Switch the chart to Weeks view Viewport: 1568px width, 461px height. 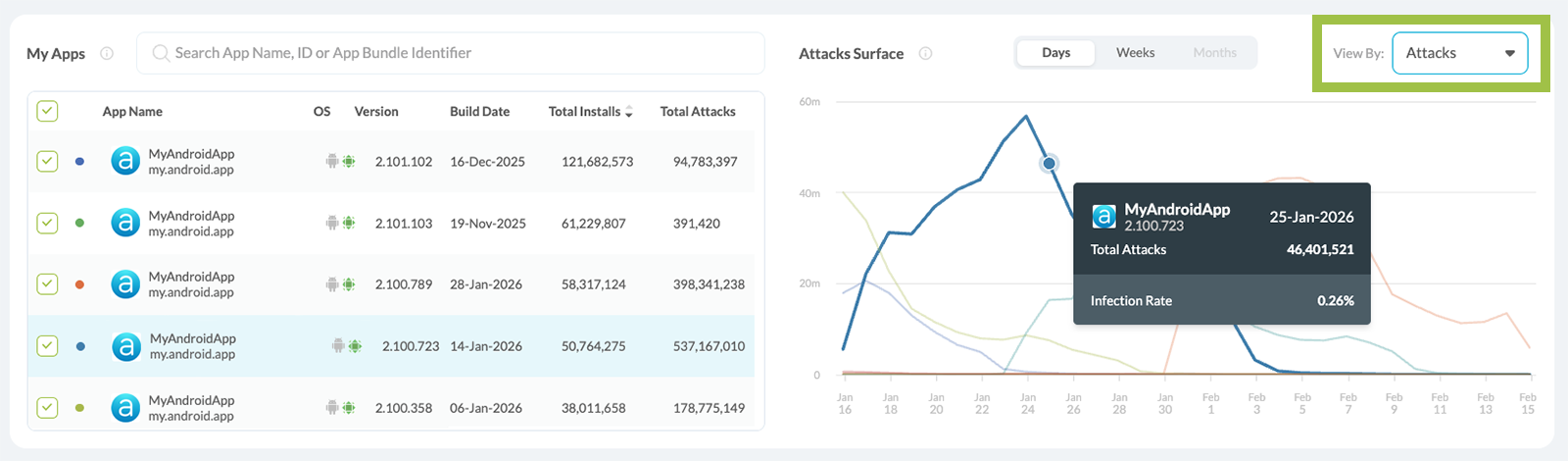(1135, 53)
